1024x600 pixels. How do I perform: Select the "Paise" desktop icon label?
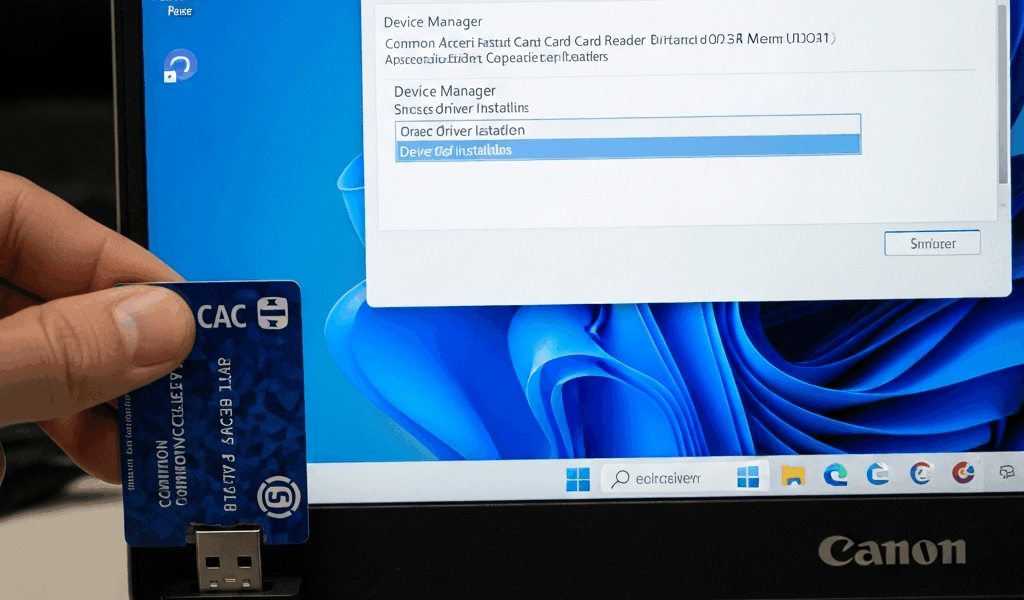coord(180,11)
